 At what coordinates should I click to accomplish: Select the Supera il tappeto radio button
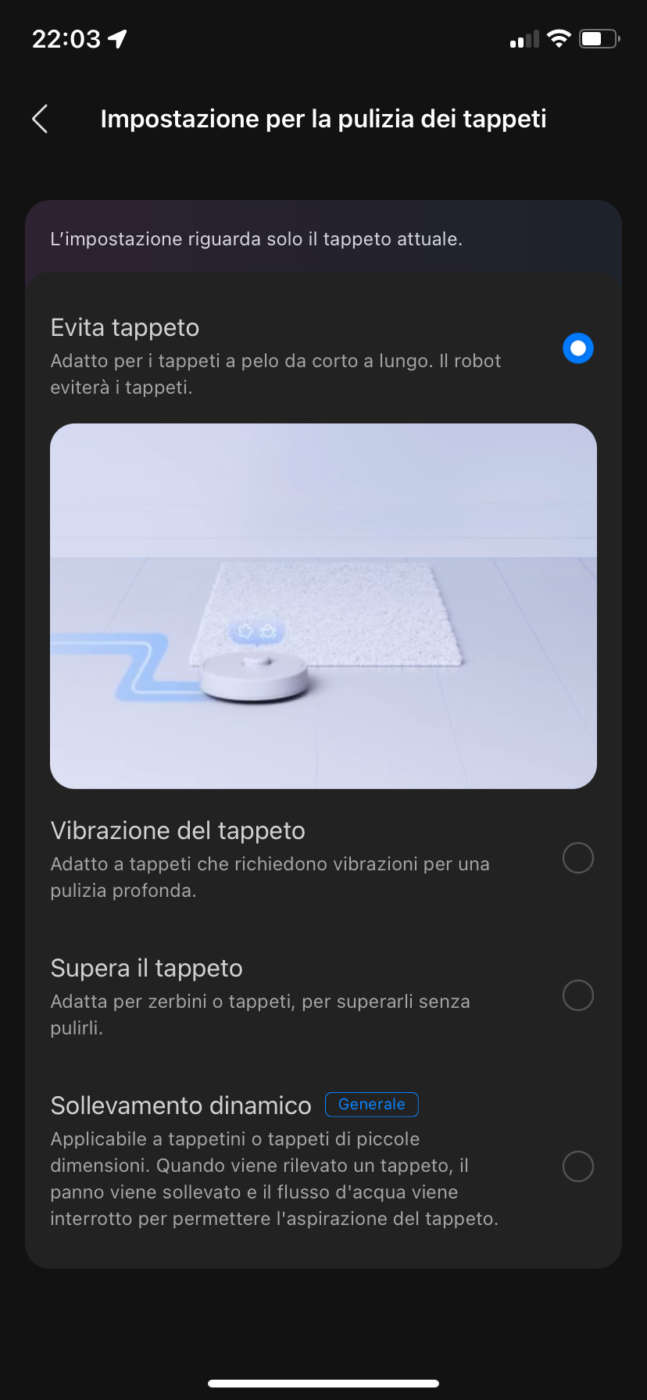pos(578,995)
